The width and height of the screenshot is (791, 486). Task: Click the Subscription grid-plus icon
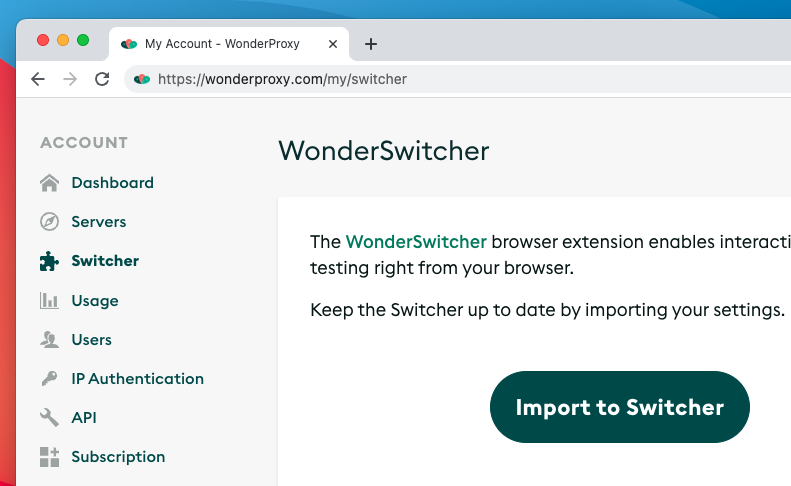49,457
